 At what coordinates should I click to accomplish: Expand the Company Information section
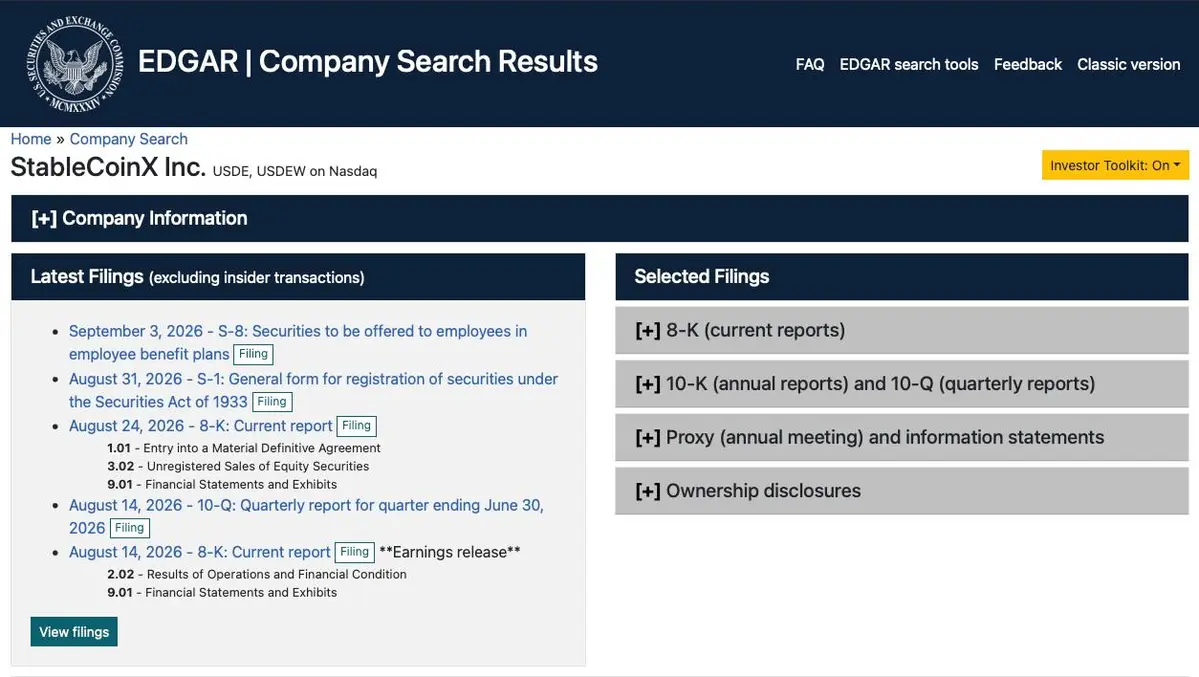click(x=600, y=219)
